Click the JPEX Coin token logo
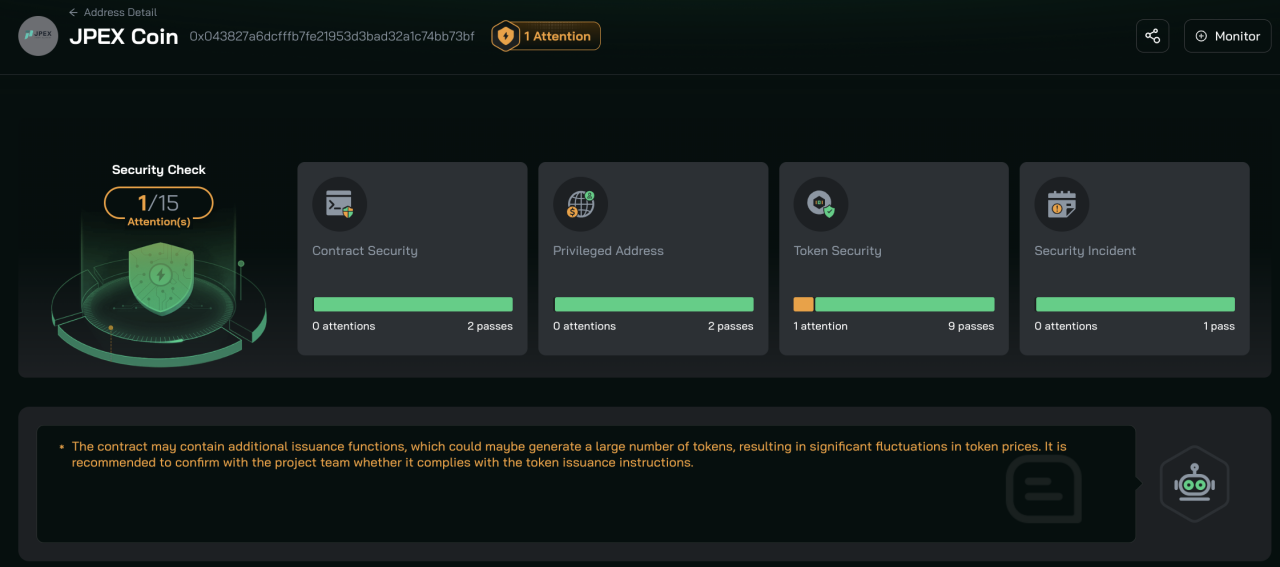The width and height of the screenshot is (1280, 567). pyautogui.click(x=38, y=35)
